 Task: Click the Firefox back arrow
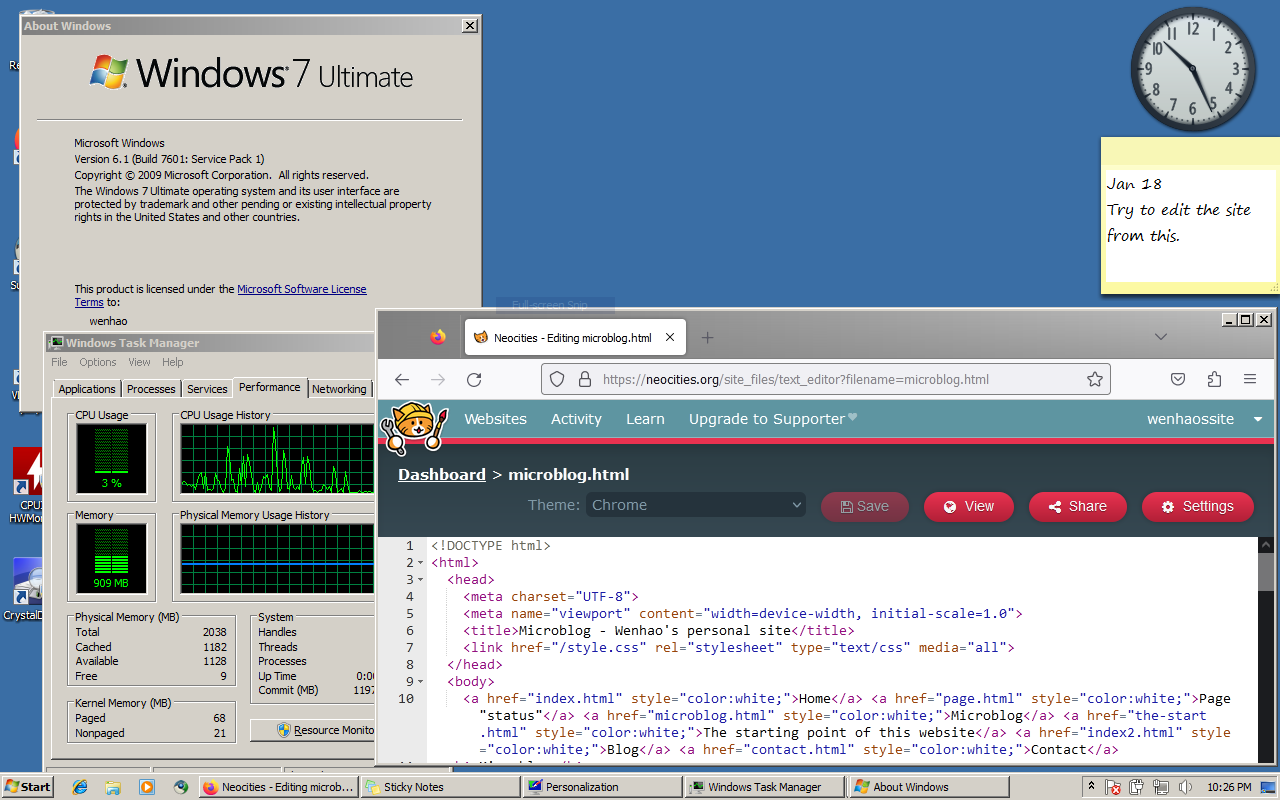[402, 380]
